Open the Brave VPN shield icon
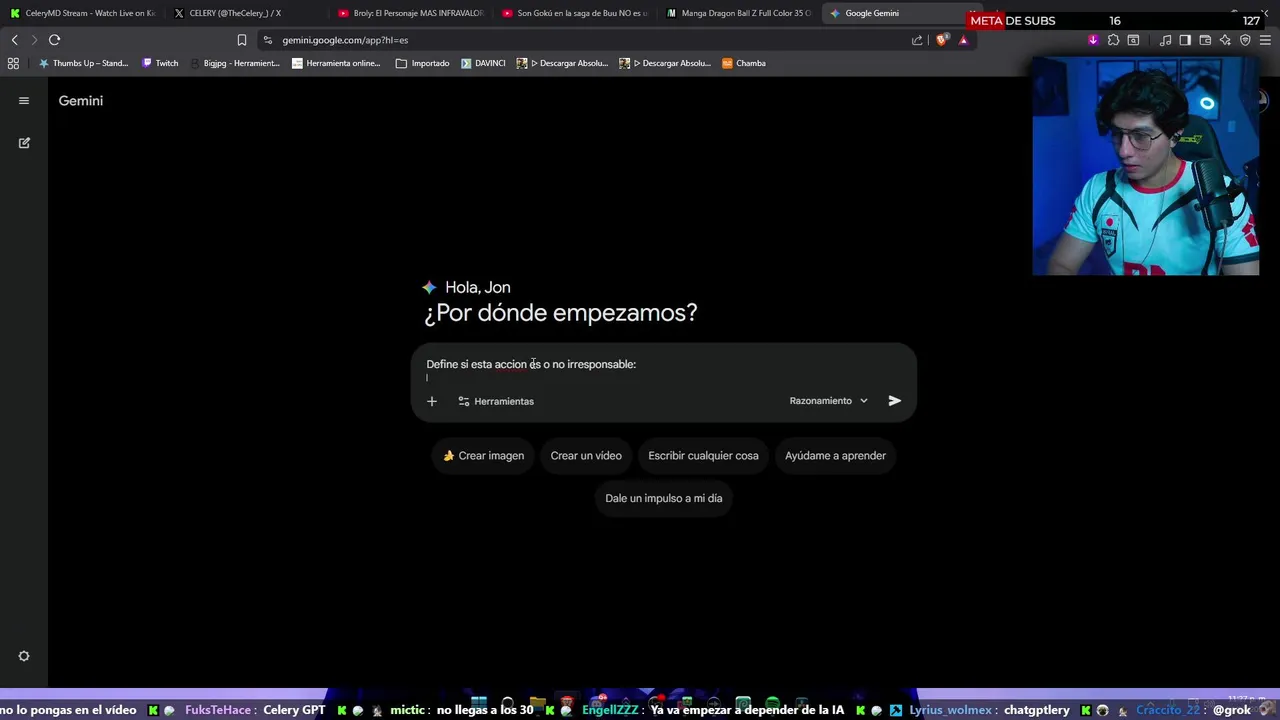 click(1245, 40)
